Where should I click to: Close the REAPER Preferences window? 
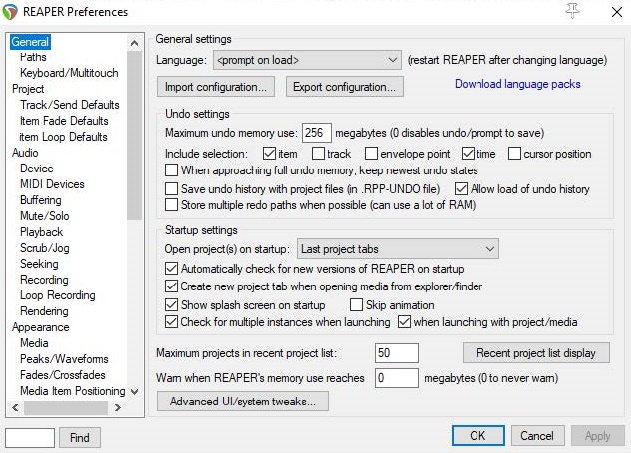point(617,12)
